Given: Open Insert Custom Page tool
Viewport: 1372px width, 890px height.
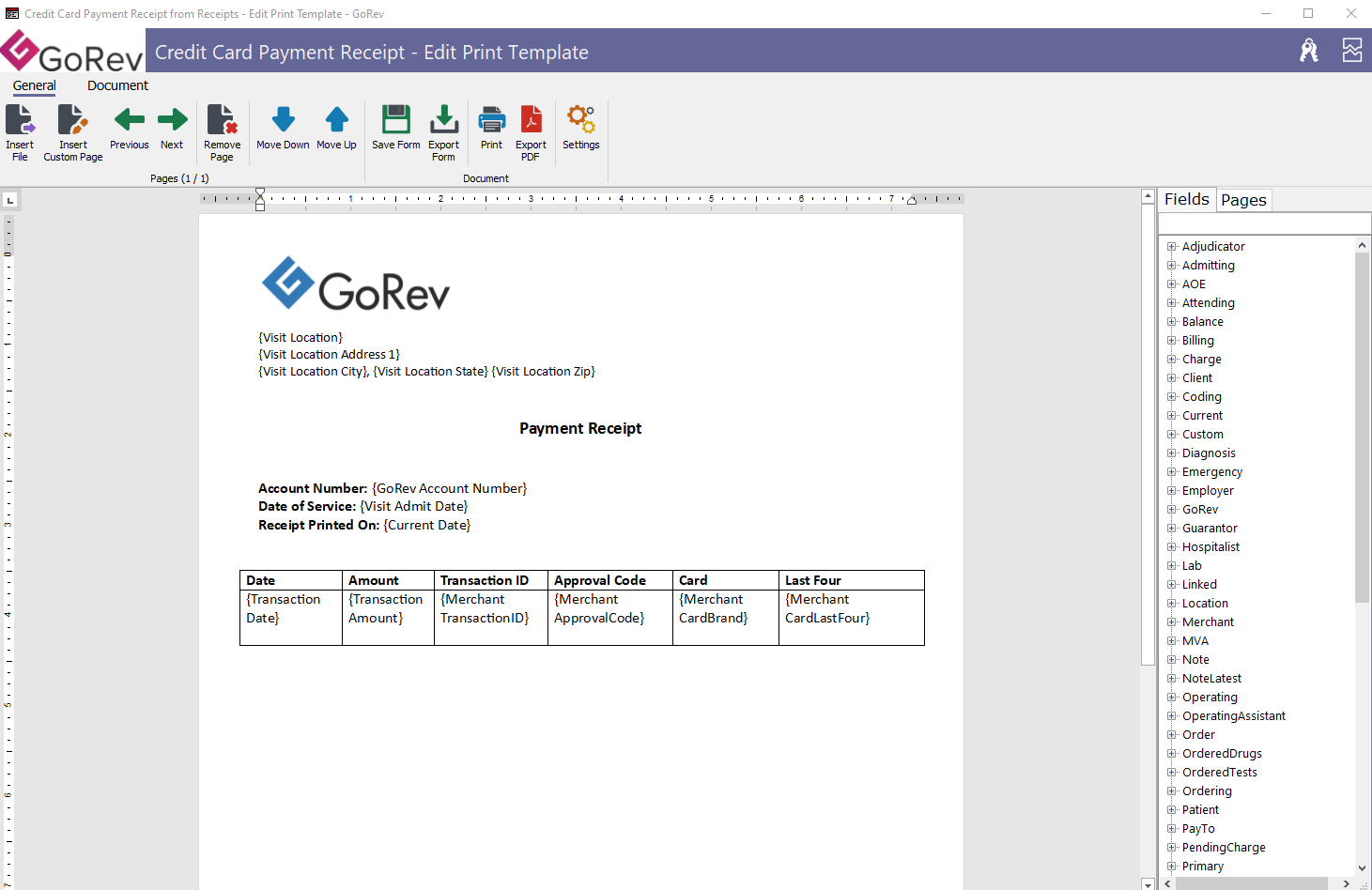Looking at the screenshot, I should point(72,120).
